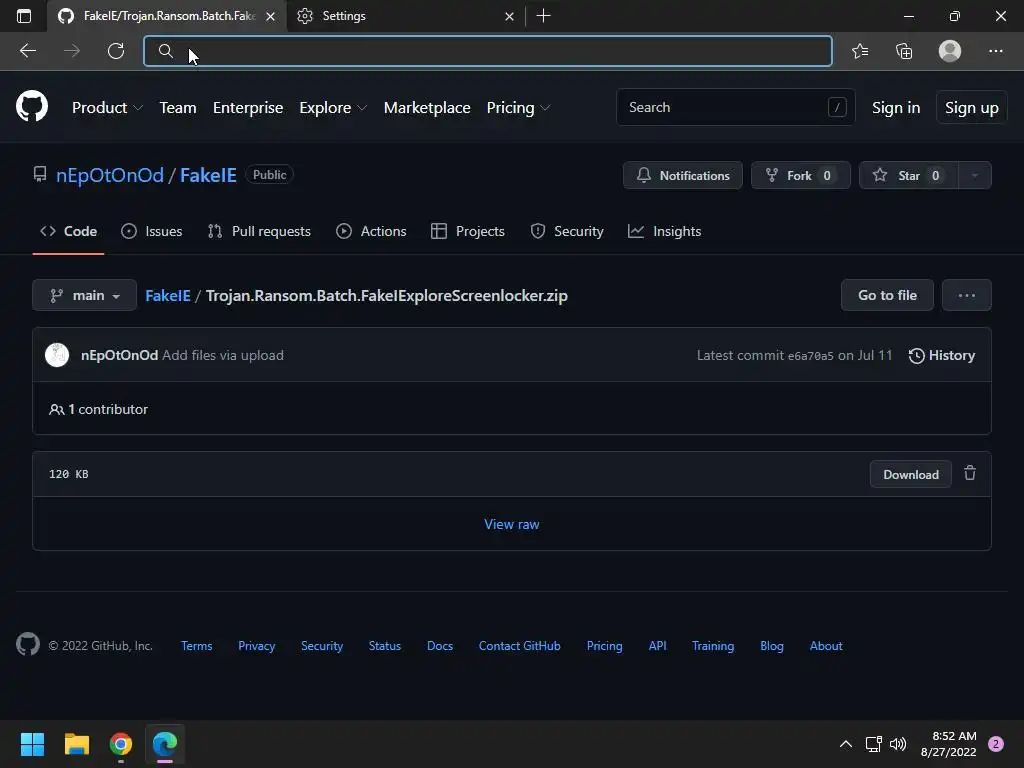Image resolution: width=1024 pixels, height=768 pixels.
Task: Open commit e6a70a5
Action: tap(810, 356)
